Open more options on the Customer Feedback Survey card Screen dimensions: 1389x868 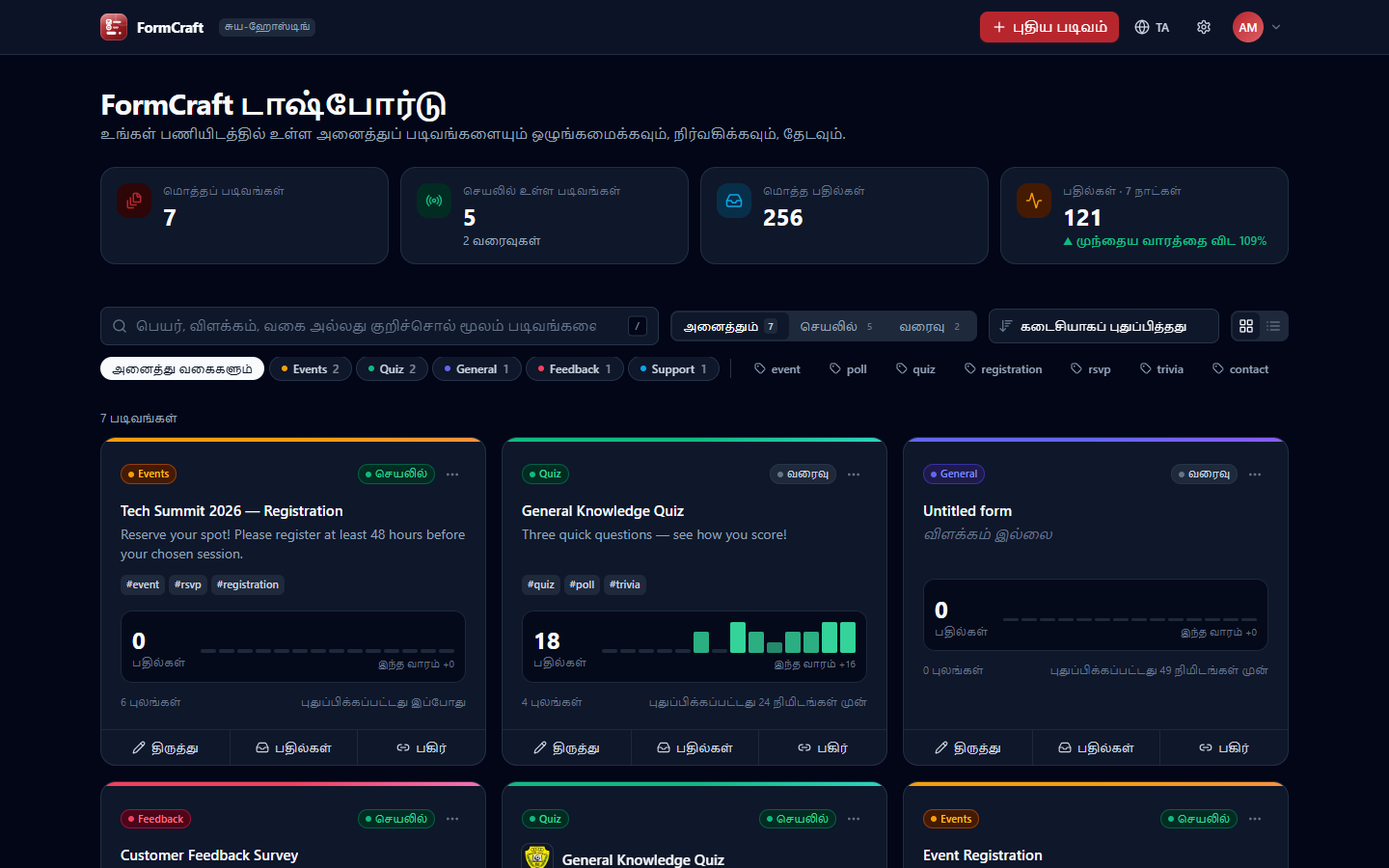[x=452, y=819]
